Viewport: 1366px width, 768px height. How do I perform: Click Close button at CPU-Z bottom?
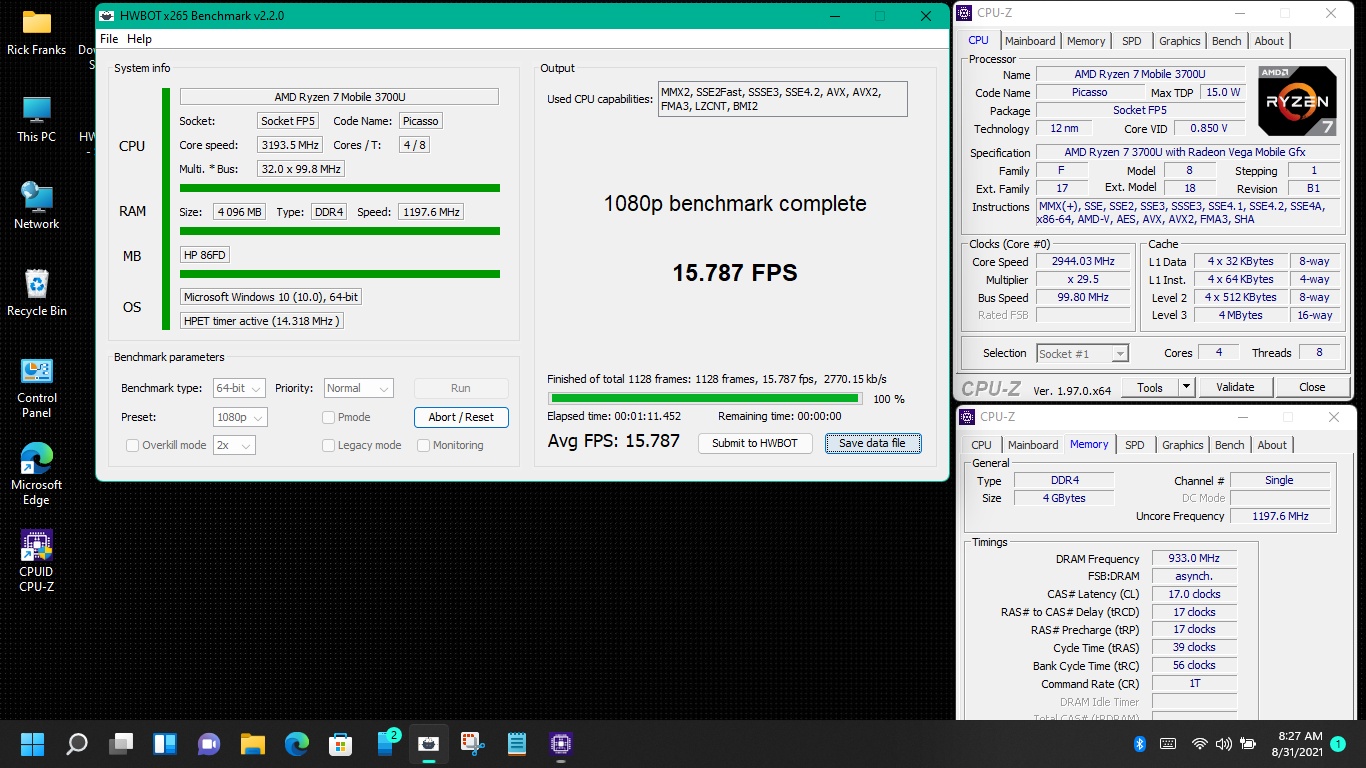(x=1312, y=387)
